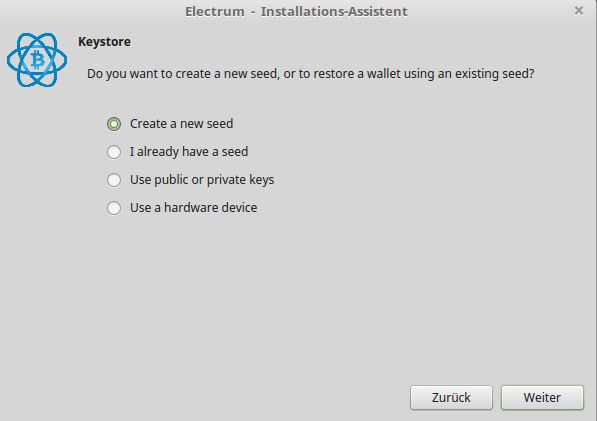Click the 'Use a hardware device' label text
Screen dimensions: 597x421
[193, 207]
